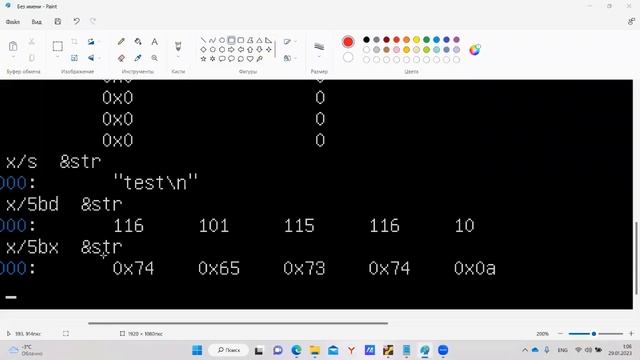
Task: Select Color 1 red foreground swatch
Action: 348,42
